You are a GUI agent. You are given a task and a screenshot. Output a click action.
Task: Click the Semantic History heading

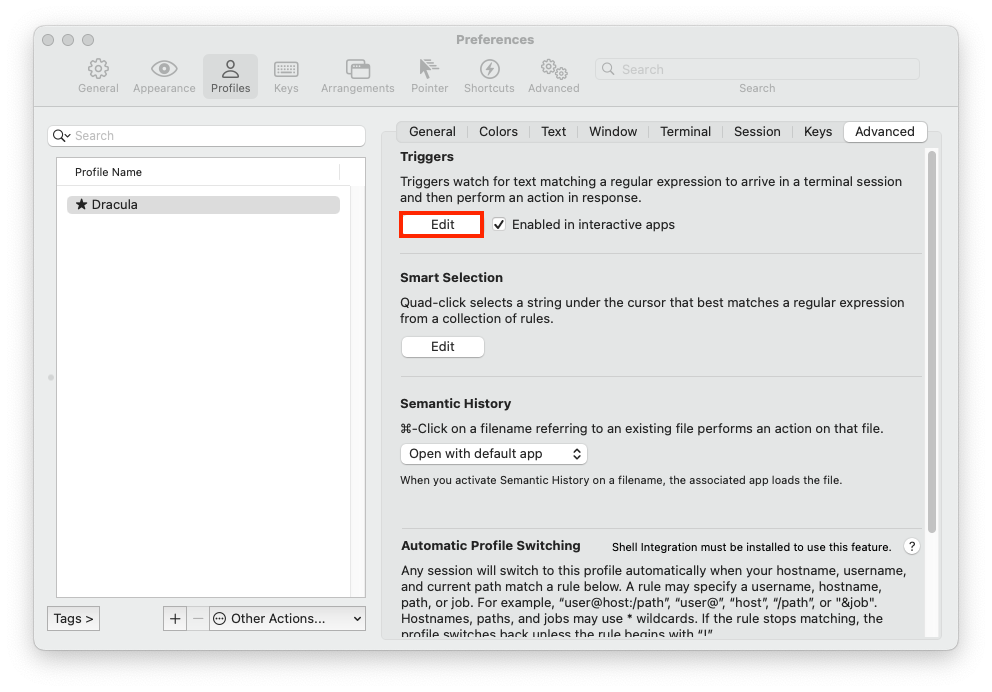coord(456,404)
